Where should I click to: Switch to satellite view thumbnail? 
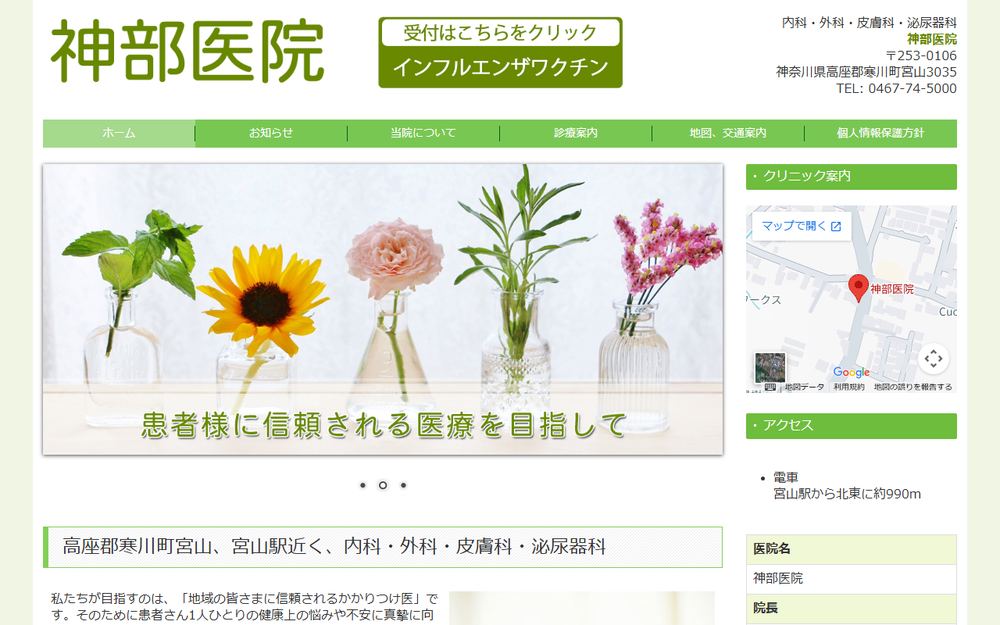(x=770, y=368)
